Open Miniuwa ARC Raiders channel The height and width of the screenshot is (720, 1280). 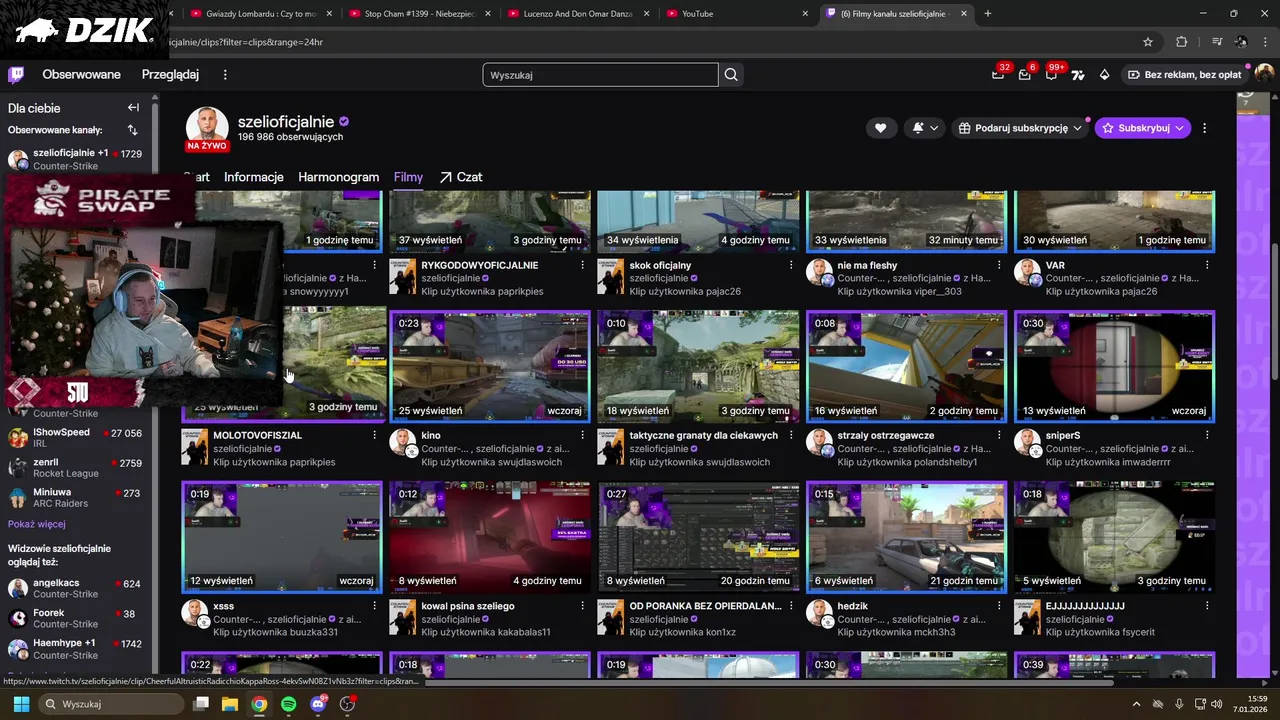coord(76,498)
